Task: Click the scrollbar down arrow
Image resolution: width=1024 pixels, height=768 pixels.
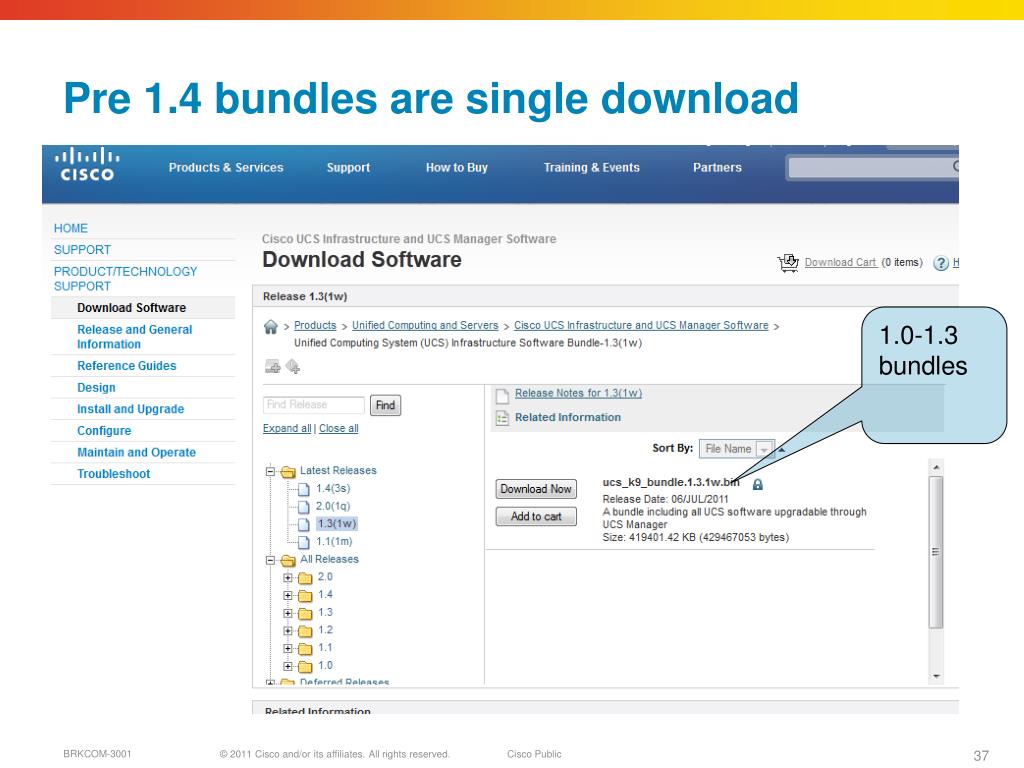Action: (936, 677)
